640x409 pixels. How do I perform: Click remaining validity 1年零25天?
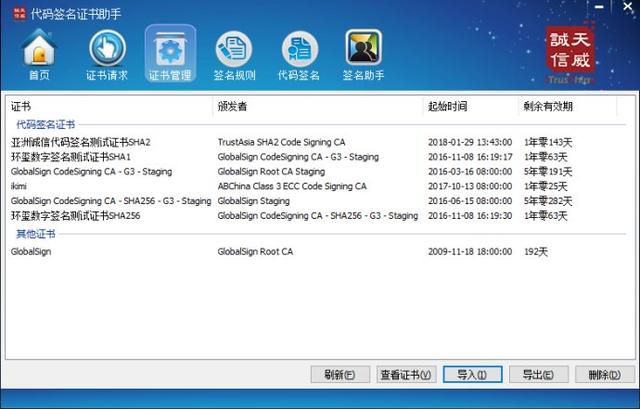[x=546, y=186]
